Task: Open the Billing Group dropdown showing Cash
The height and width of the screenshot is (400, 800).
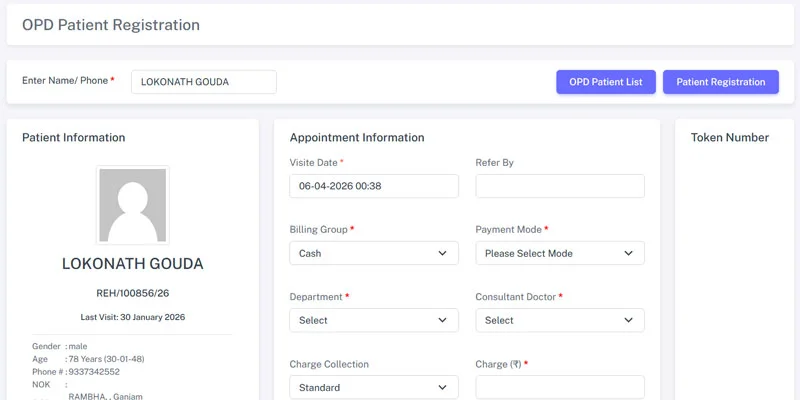Action: (x=374, y=253)
